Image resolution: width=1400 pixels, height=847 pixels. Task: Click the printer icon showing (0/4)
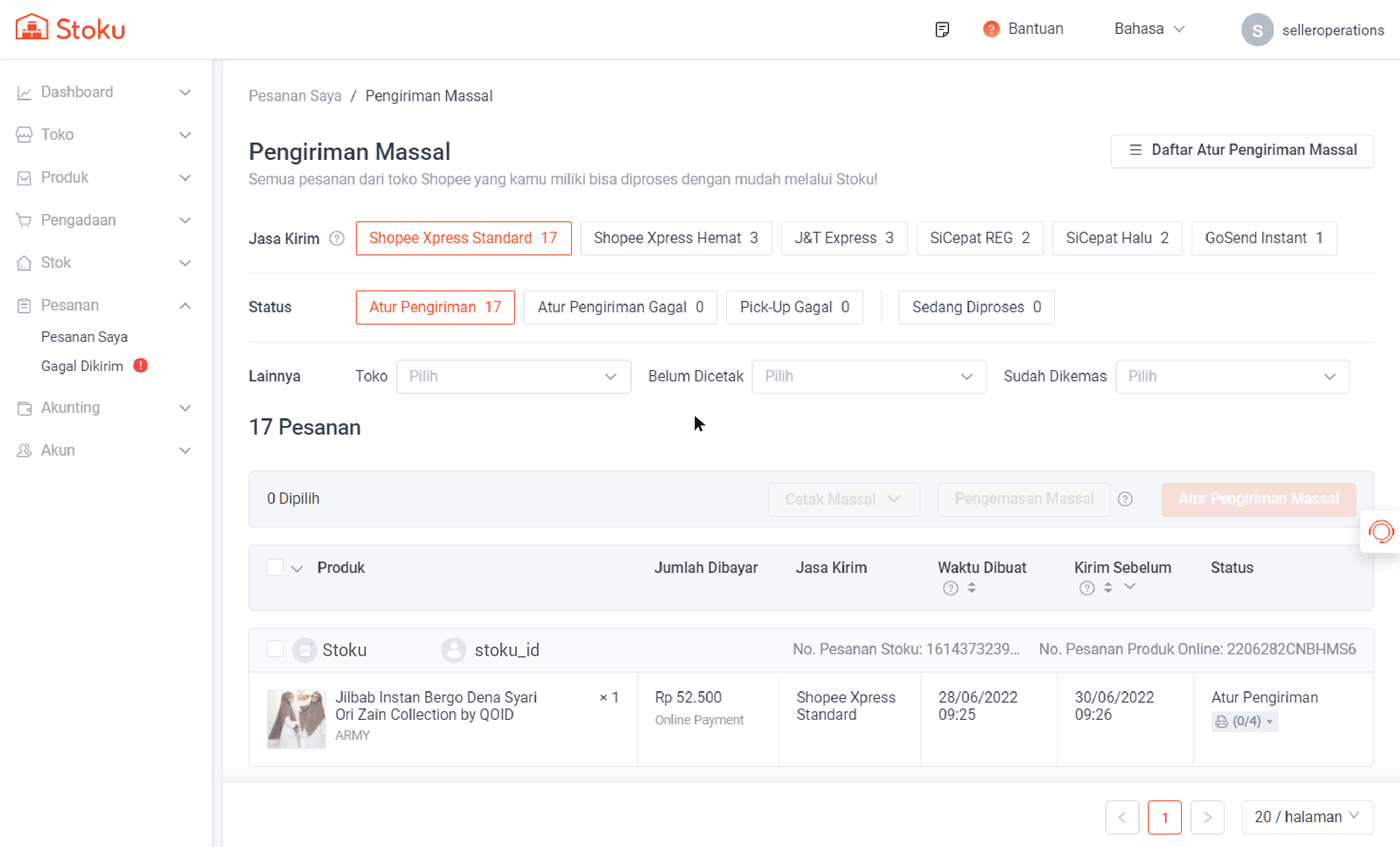(x=1220, y=721)
